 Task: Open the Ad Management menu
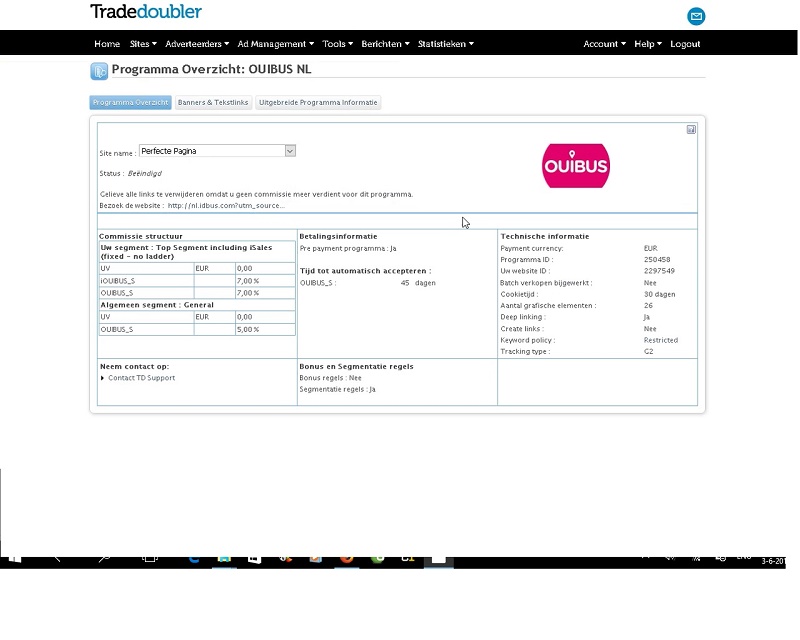click(275, 44)
